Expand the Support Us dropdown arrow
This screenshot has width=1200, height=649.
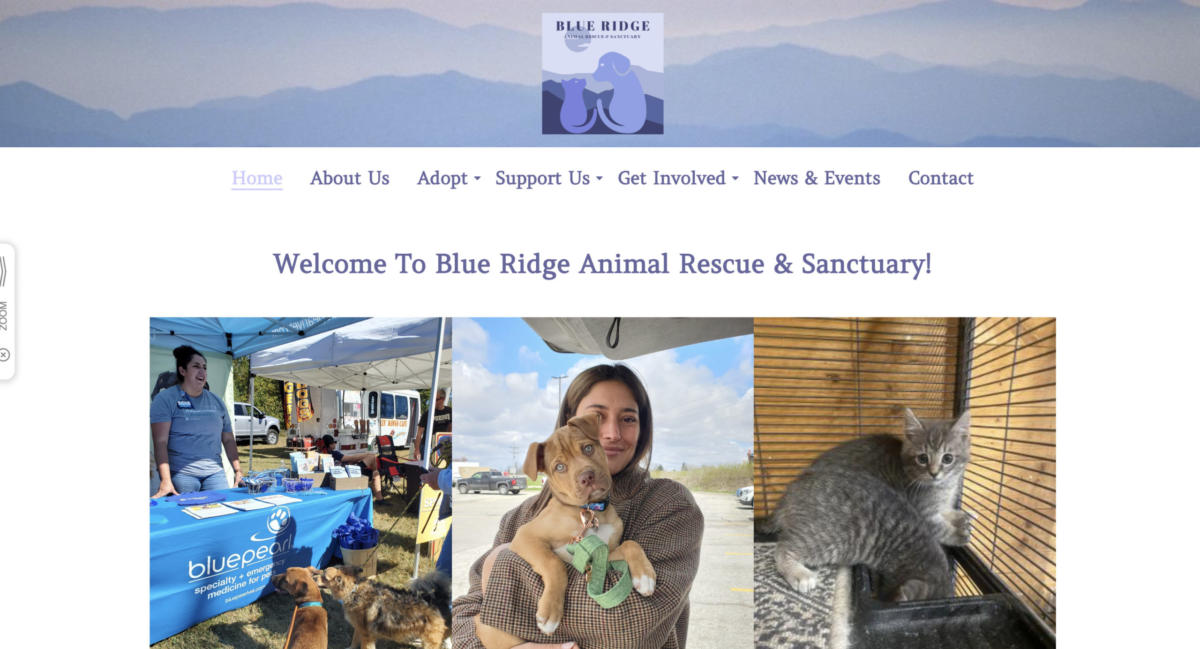coord(599,179)
